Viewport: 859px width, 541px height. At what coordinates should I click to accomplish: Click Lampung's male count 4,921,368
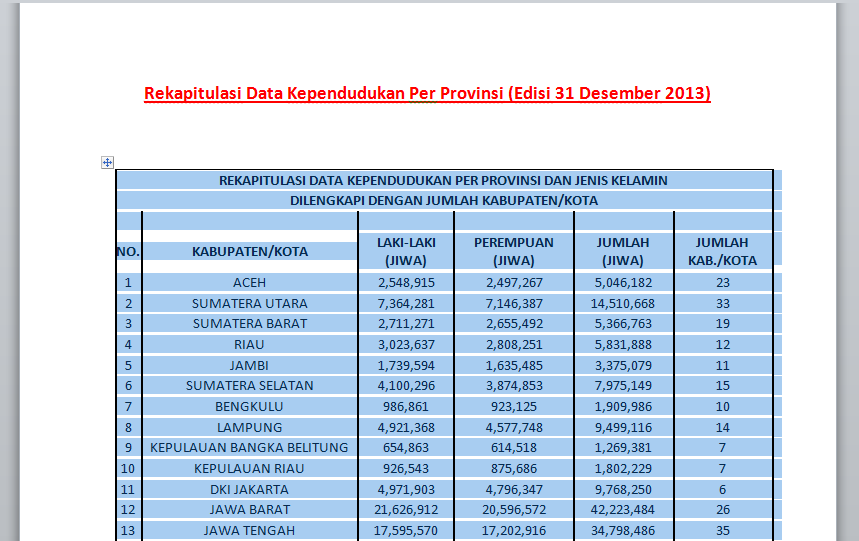(406, 427)
